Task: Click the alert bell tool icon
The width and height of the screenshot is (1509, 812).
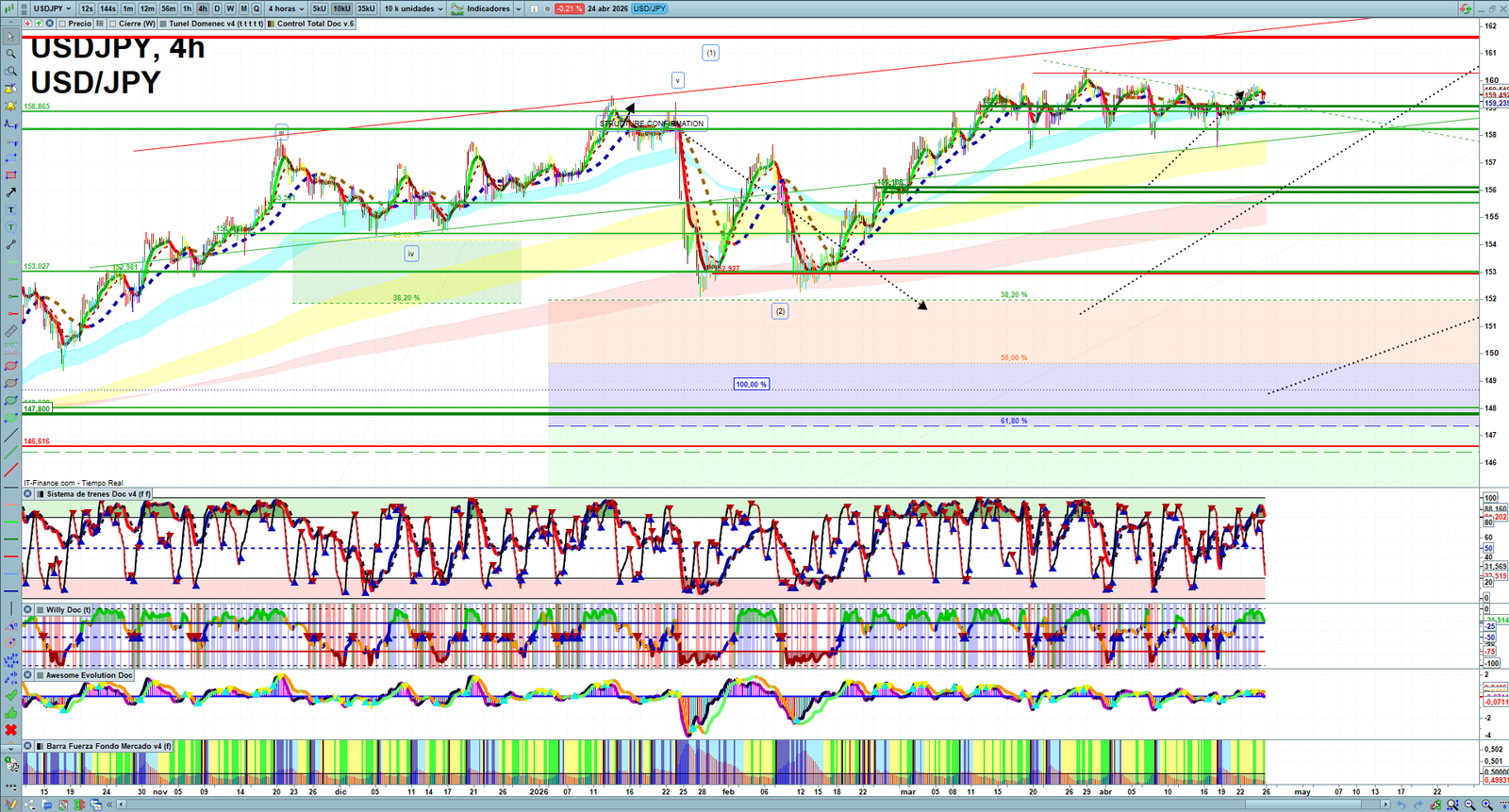Action: (x=10, y=106)
